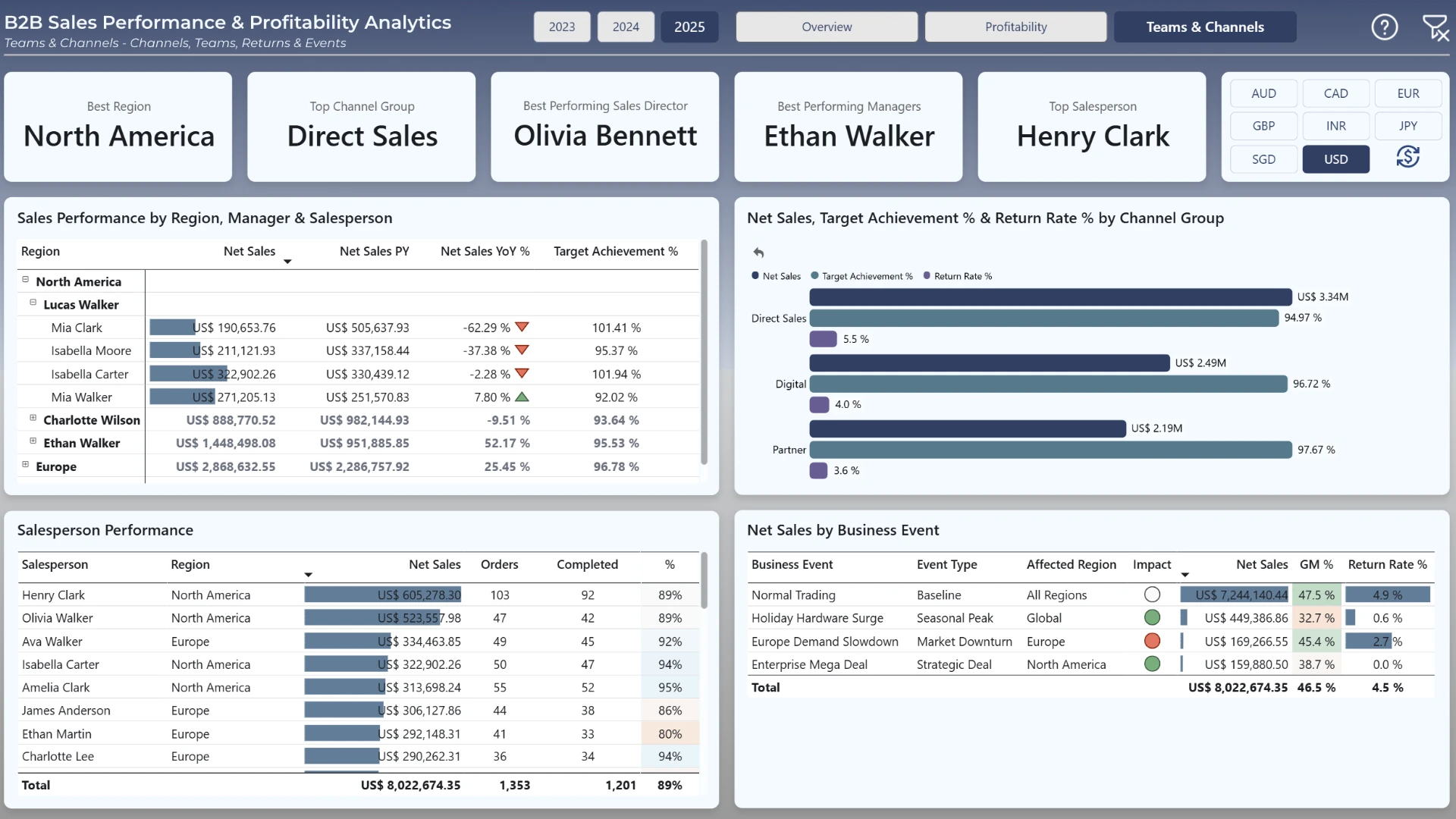Image resolution: width=1456 pixels, height=819 pixels.
Task: Click the Best Region North America card
Action: (x=118, y=127)
